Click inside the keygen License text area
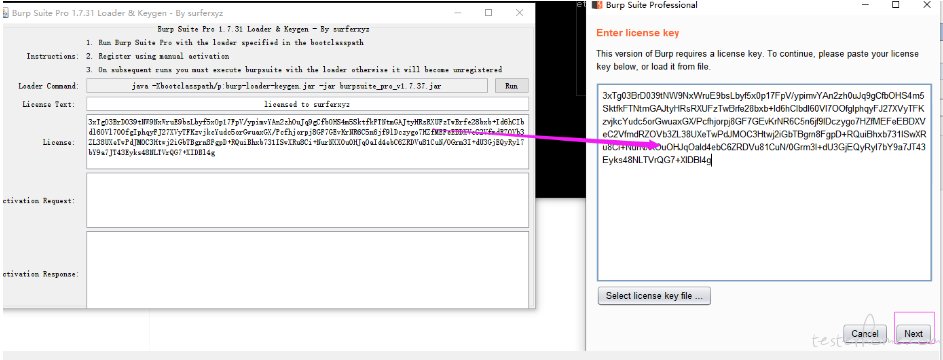This screenshot has width=943, height=360. [x=307, y=142]
